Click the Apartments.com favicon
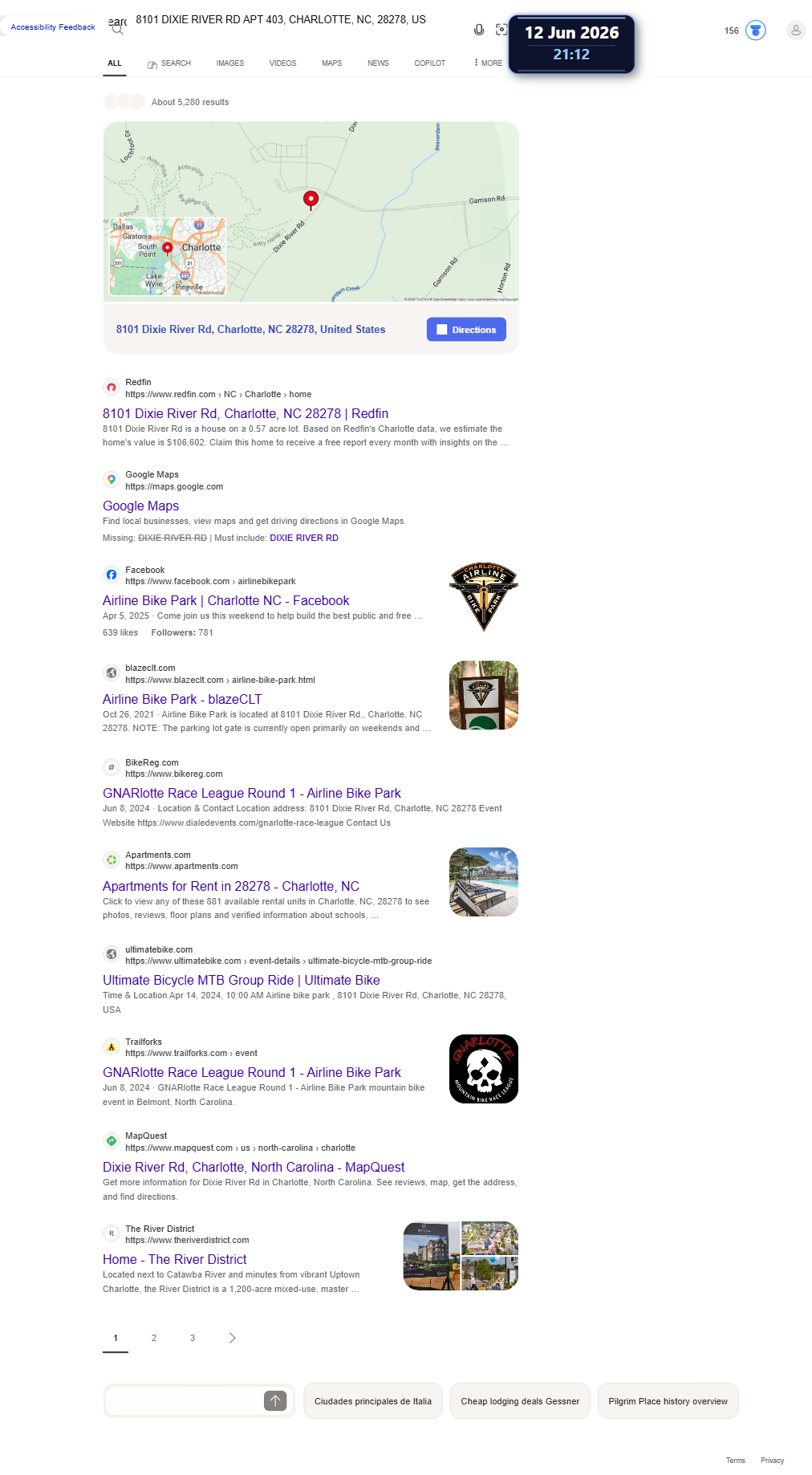This screenshot has height=1475, width=812. (x=112, y=860)
